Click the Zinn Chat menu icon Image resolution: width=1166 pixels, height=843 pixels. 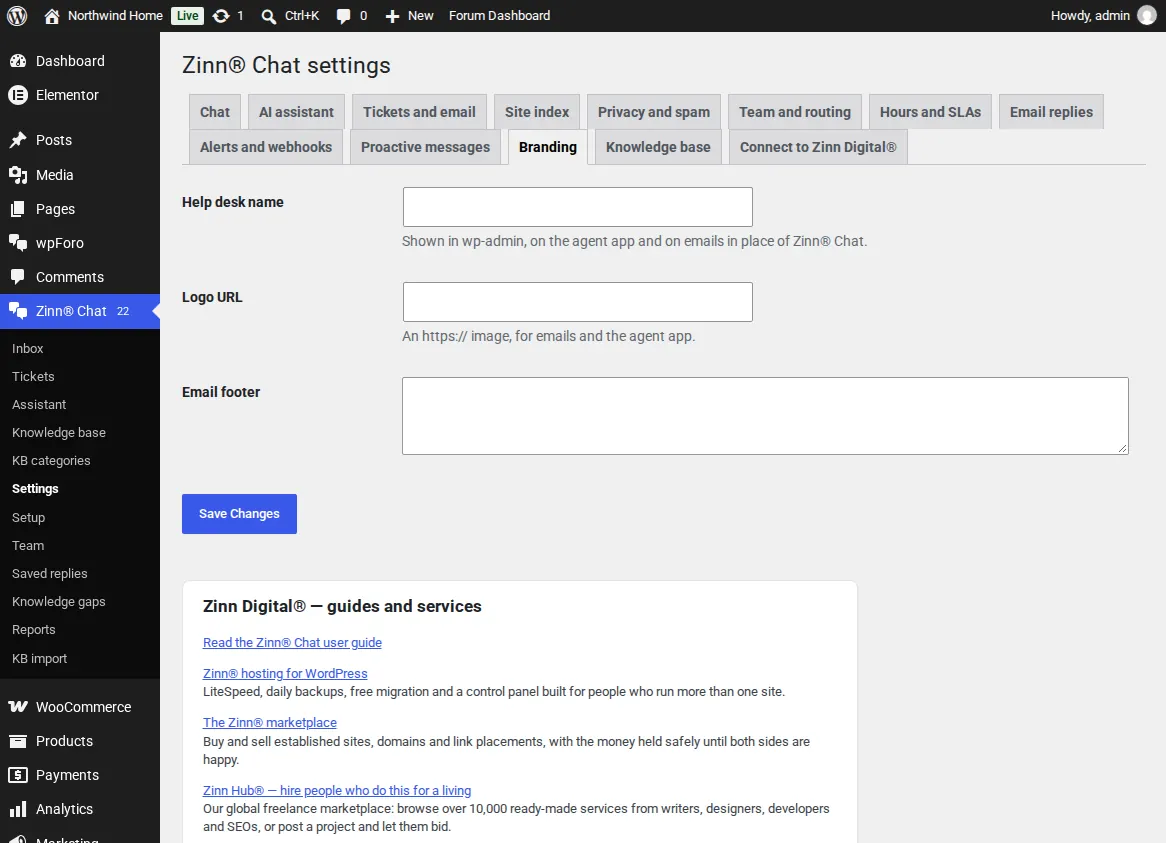(x=18, y=311)
